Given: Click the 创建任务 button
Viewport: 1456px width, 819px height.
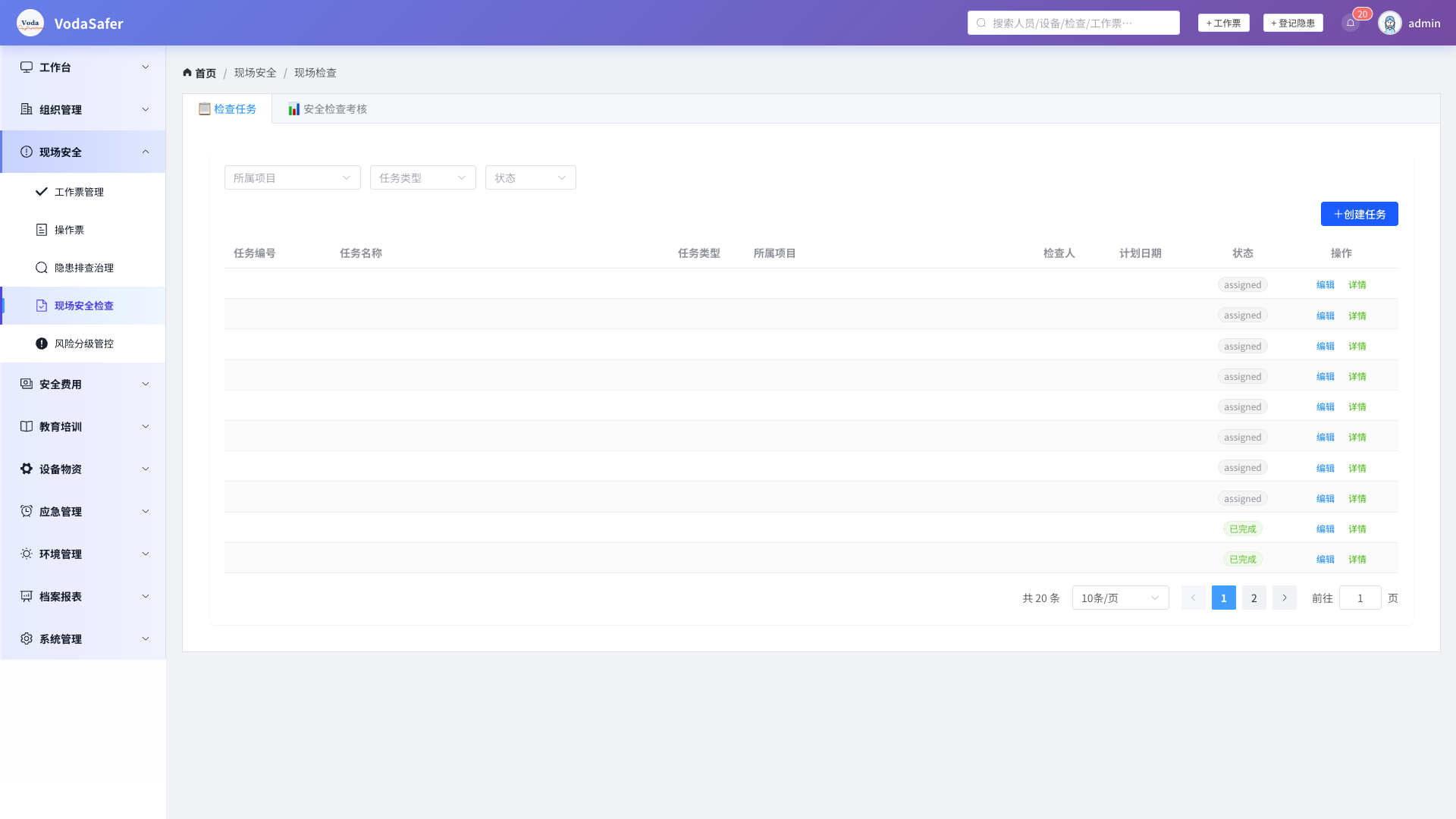Looking at the screenshot, I should [x=1360, y=214].
